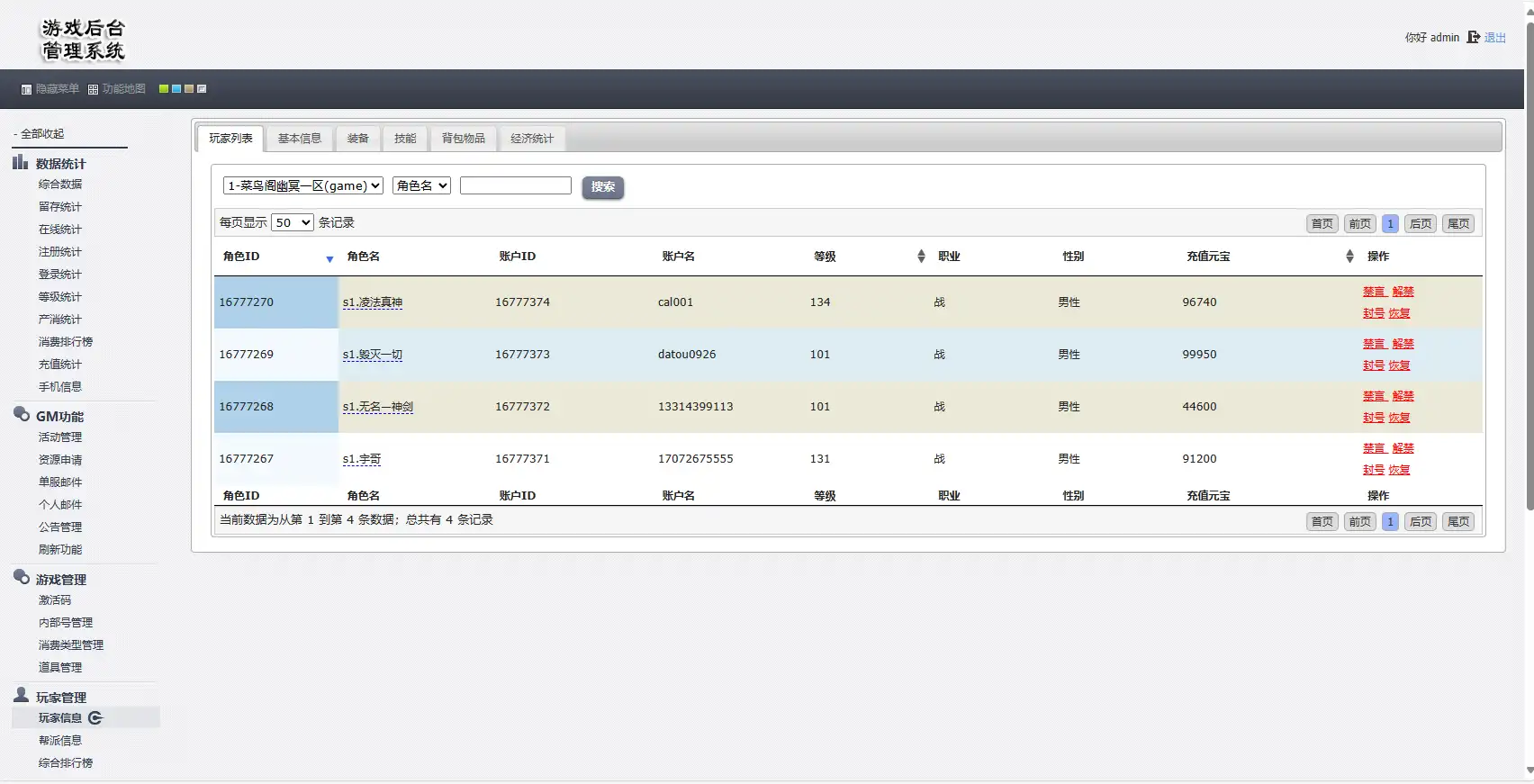Click the 玩家管理 person icon

(x=22, y=695)
